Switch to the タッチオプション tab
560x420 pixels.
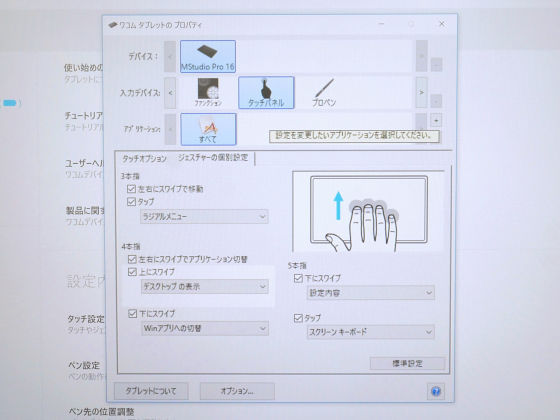click(x=144, y=159)
